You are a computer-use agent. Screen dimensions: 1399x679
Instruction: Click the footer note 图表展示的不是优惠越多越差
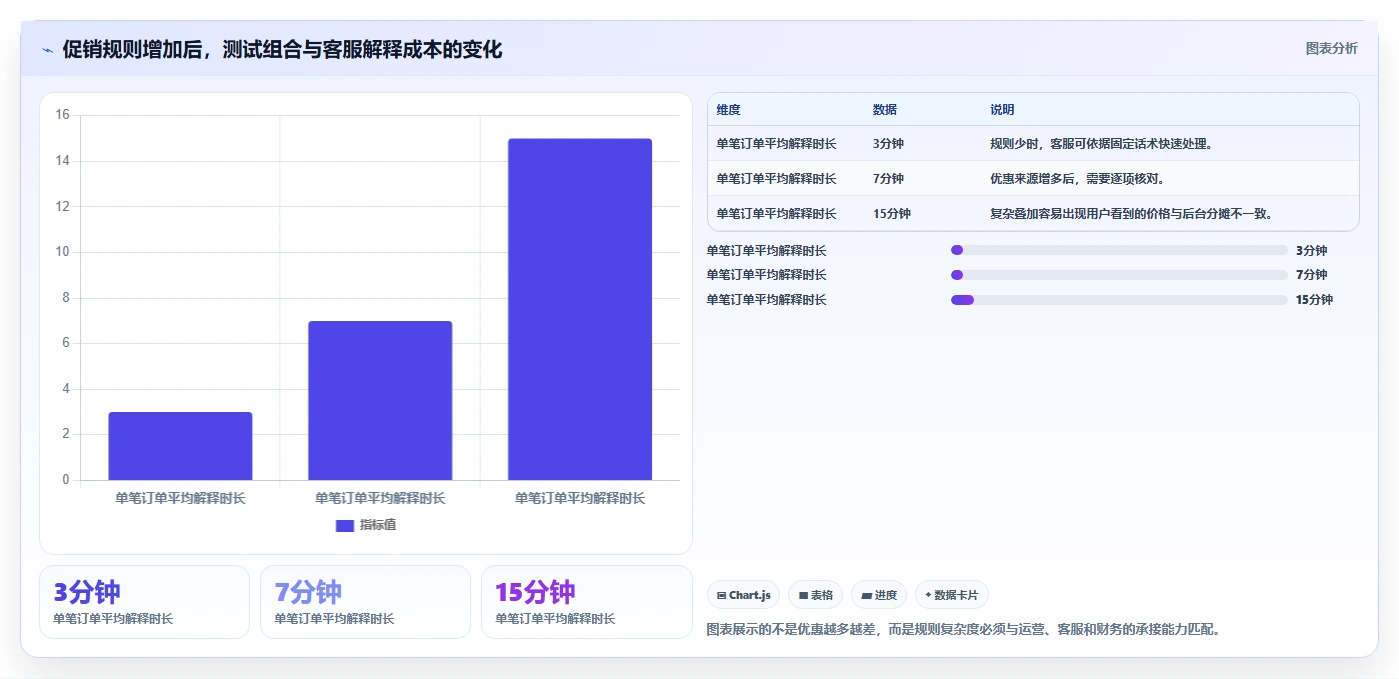(965, 630)
